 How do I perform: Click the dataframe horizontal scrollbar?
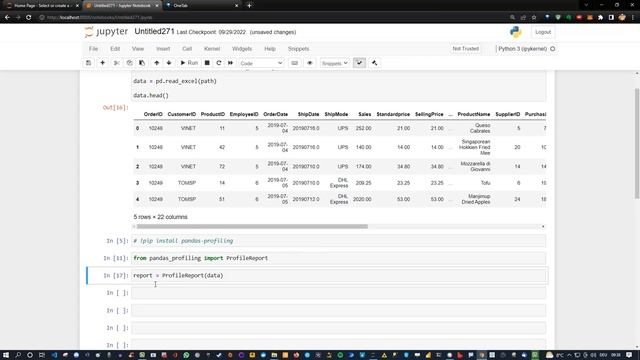(252, 227)
